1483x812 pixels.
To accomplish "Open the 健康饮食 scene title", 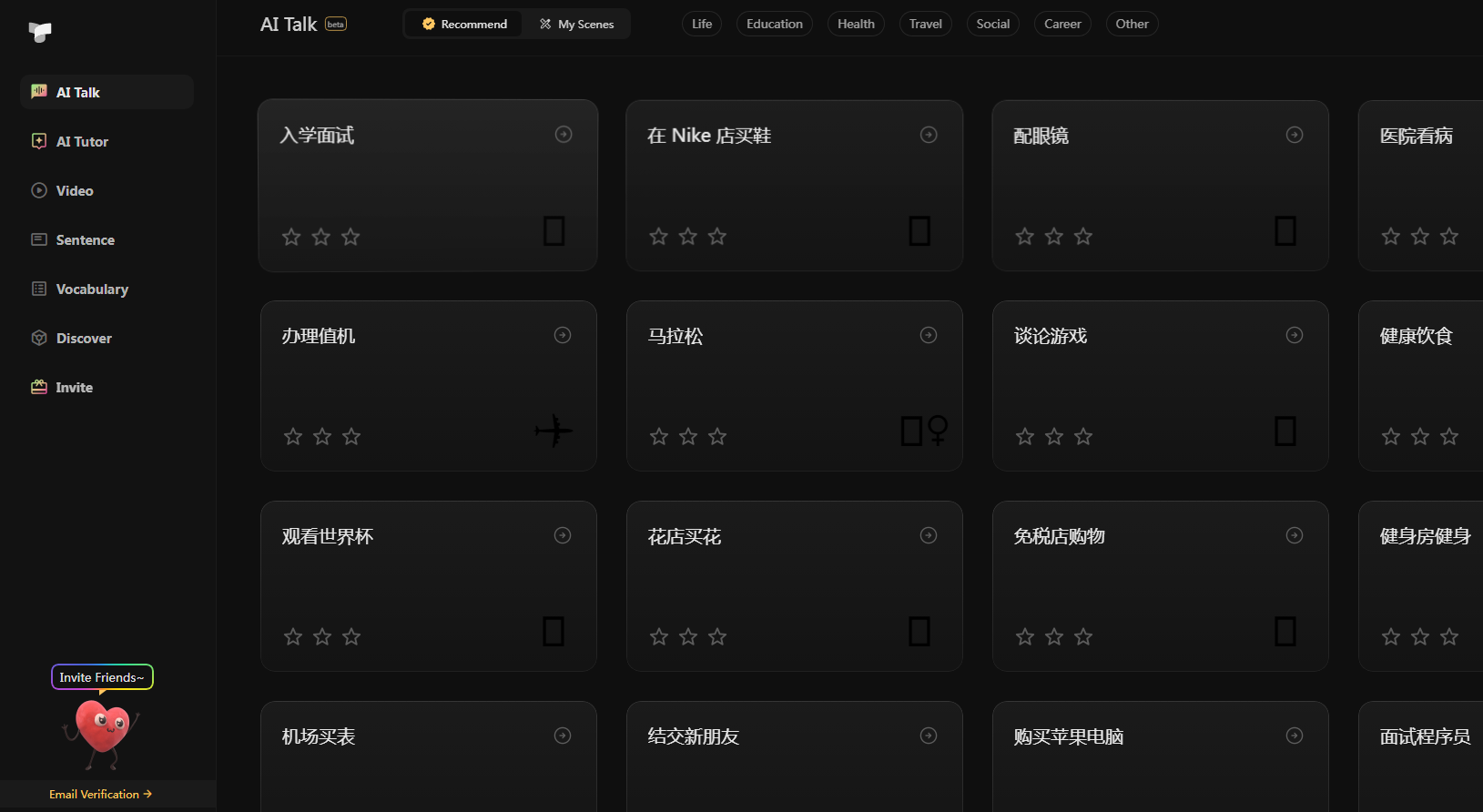I will [x=1417, y=336].
